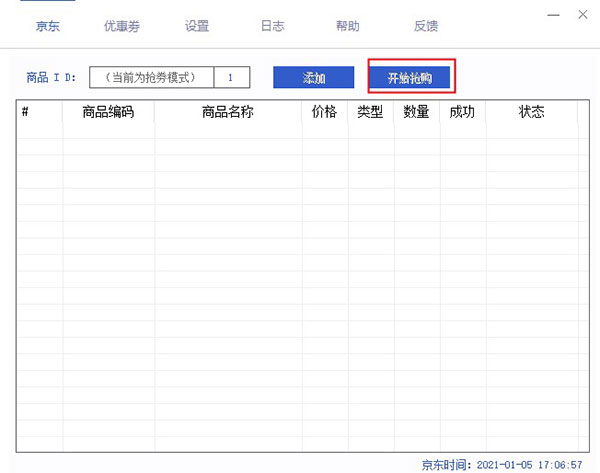600x473 pixels.
Task: Switch to the 京东 tab
Action: tap(47, 26)
